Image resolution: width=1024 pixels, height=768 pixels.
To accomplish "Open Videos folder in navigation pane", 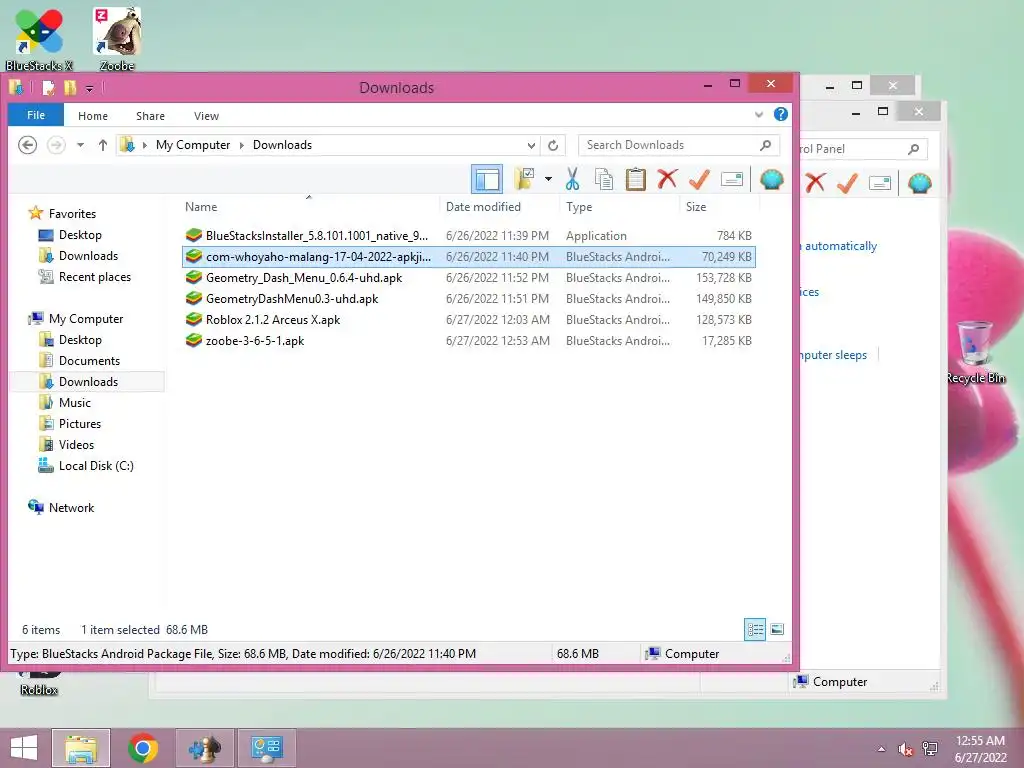I will pyautogui.click(x=66, y=445).
